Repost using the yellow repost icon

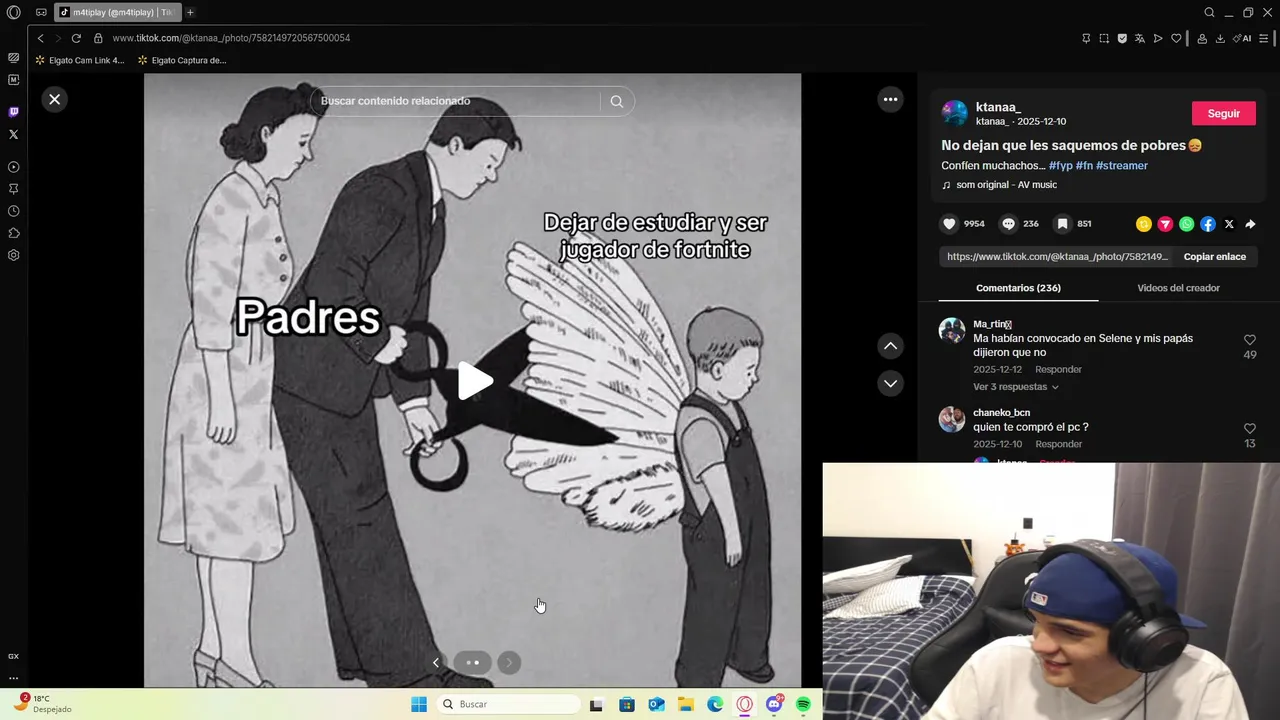click(x=1144, y=224)
